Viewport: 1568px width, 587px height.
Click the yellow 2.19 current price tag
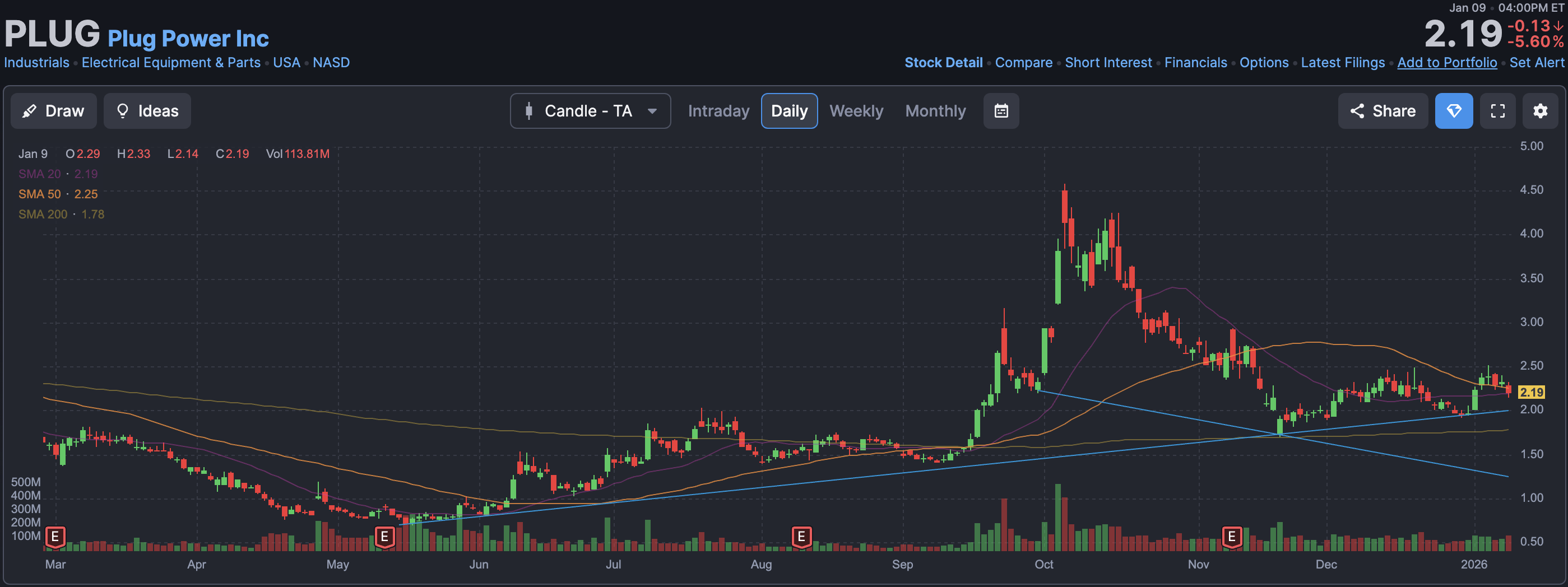point(1532,392)
